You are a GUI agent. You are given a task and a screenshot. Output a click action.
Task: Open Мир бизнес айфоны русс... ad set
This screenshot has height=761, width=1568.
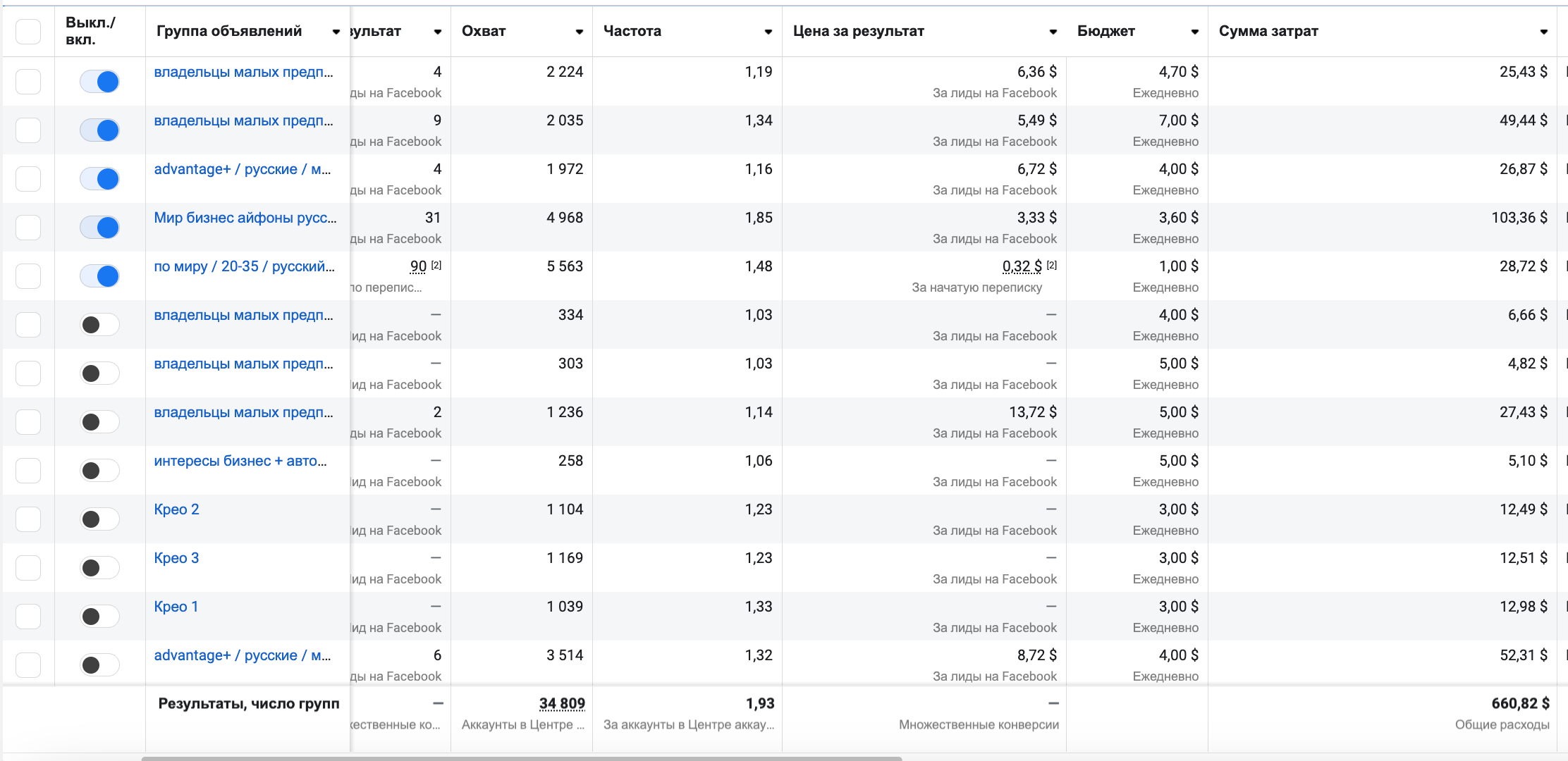(x=245, y=218)
